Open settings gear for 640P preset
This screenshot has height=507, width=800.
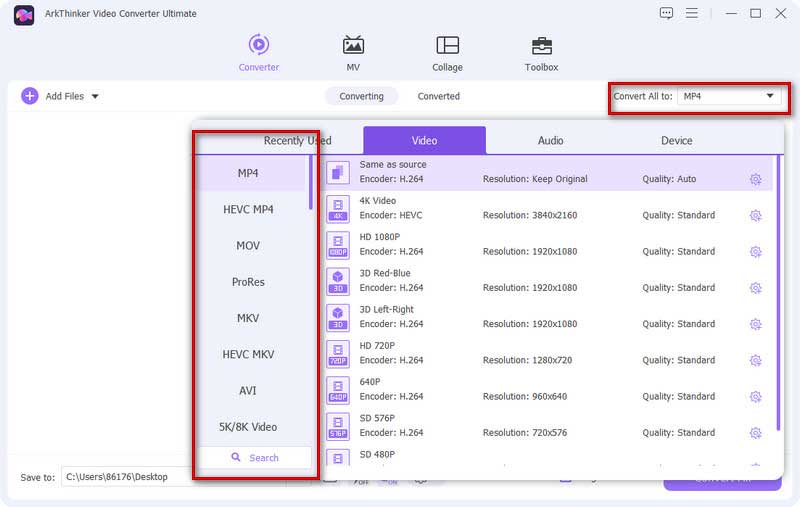coord(756,396)
